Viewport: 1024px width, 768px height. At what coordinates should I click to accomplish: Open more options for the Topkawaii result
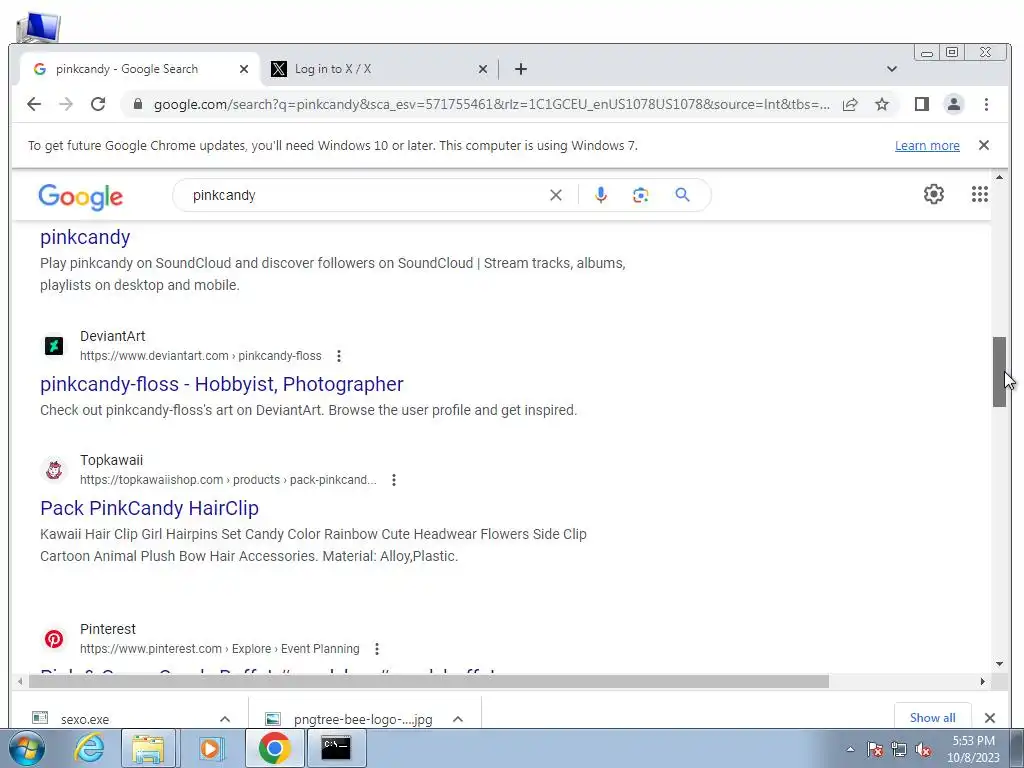pos(394,480)
